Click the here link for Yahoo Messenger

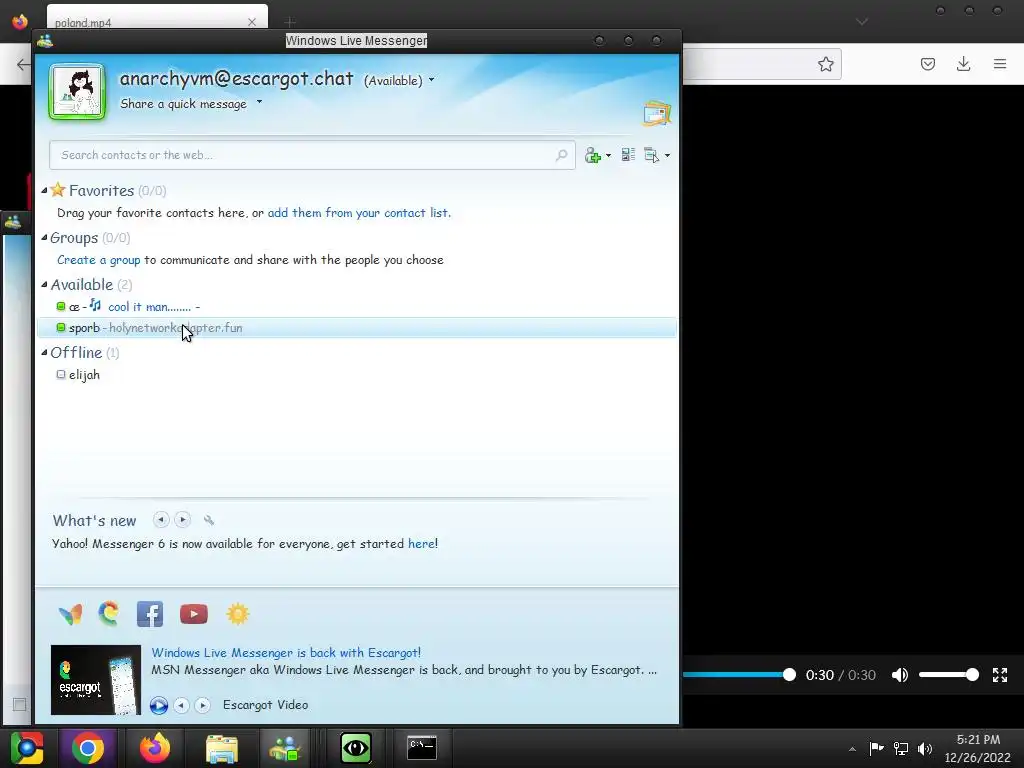tap(421, 543)
